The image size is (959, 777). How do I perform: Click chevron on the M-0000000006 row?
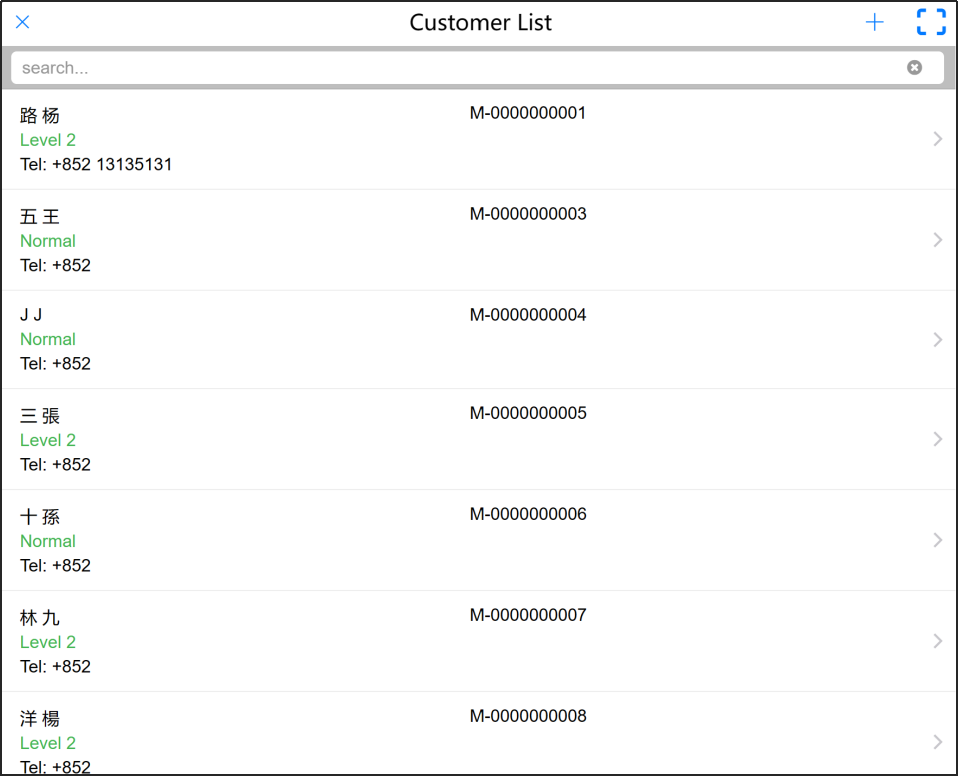(x=937, y=540)
